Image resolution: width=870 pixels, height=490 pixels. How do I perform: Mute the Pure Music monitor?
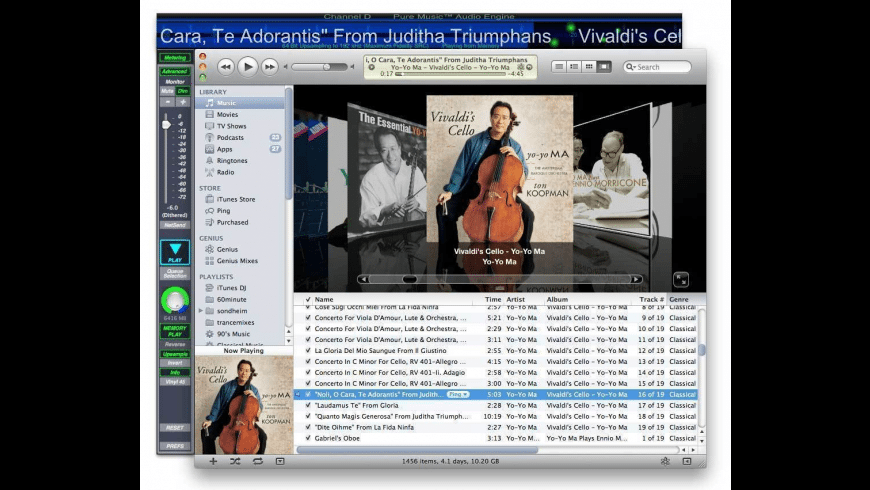[x=167, y=91]
